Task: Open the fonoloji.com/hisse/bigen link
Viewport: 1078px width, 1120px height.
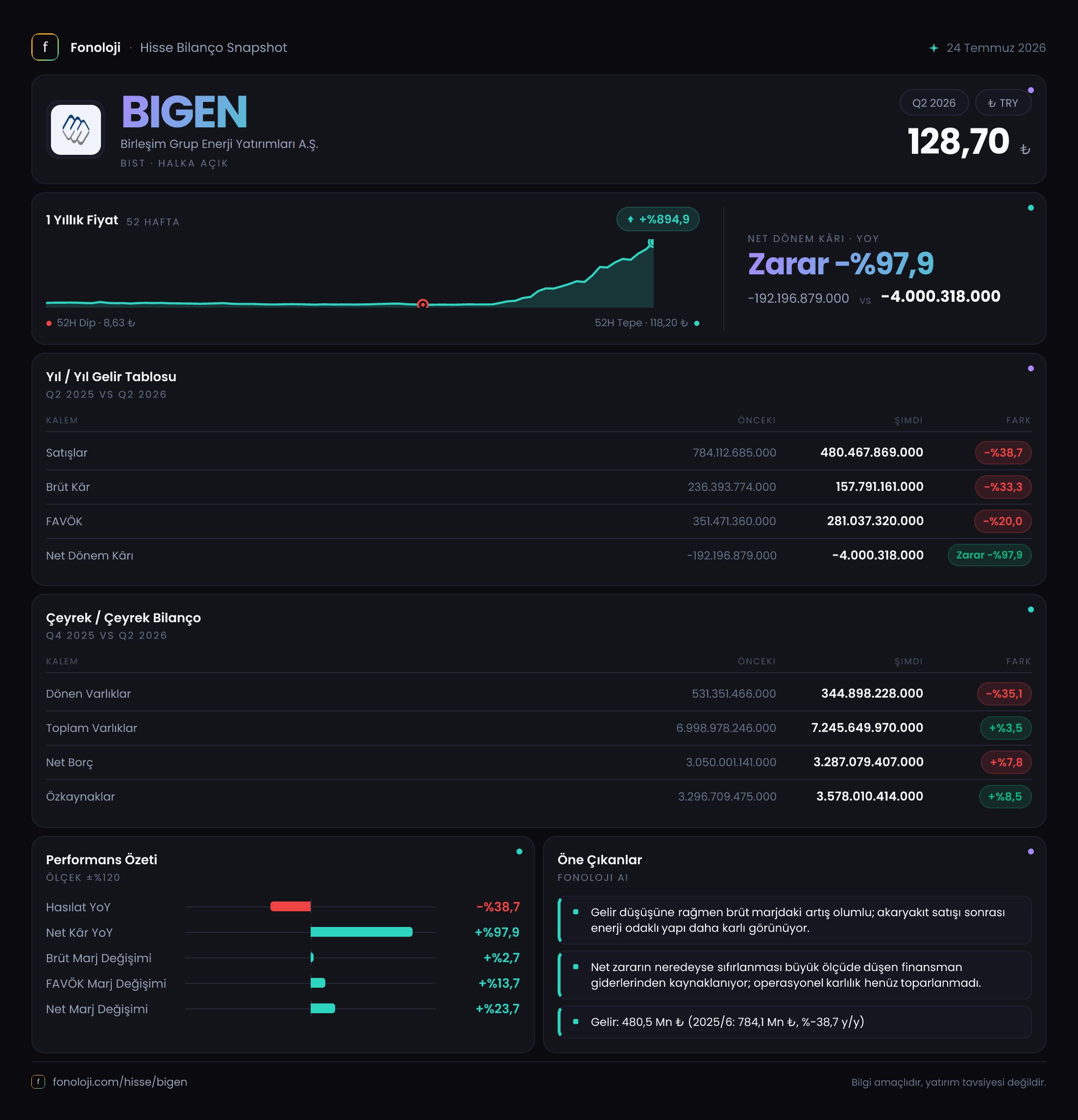Action: (120, 1081)
